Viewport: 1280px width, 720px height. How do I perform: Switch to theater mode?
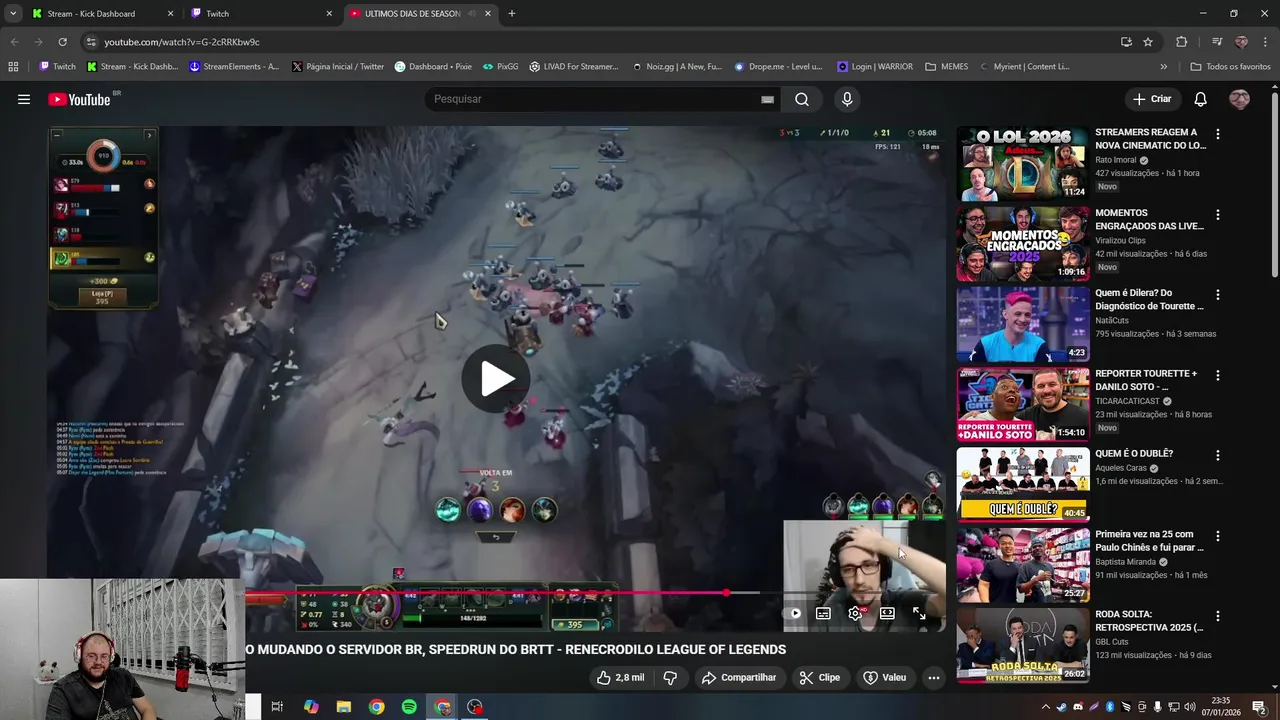click(x=887, y=613)
